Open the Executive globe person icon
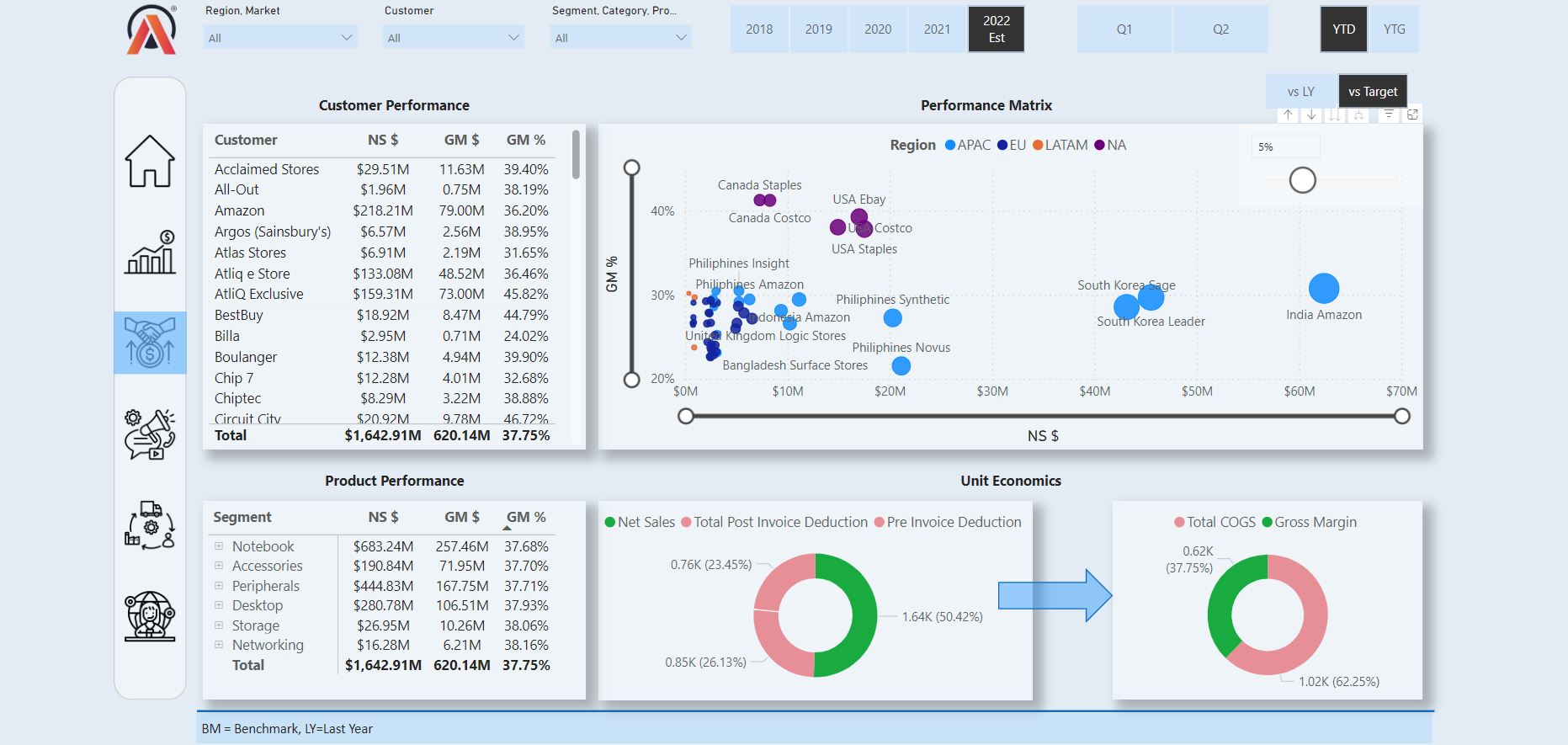The width and height of the screenshot is (1568, 745). click(150, 616)
